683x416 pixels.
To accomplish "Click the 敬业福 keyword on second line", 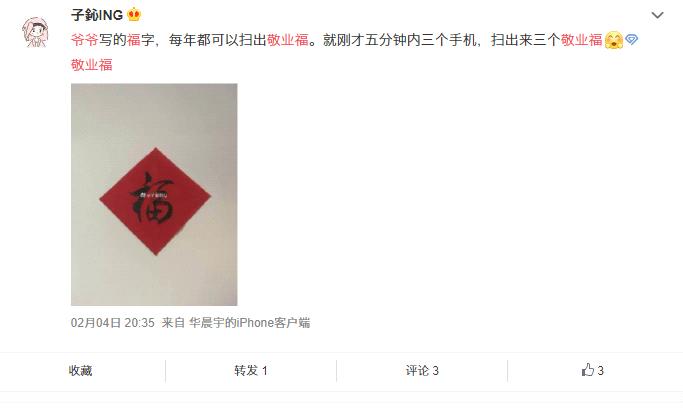I will (x=91, y=64).
